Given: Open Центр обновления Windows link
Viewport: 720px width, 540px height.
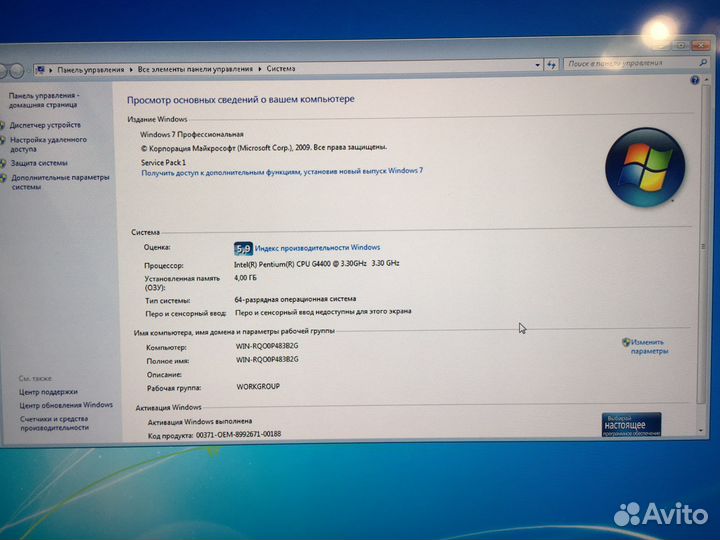Looking at the screenshot, I should click(66, 405).
